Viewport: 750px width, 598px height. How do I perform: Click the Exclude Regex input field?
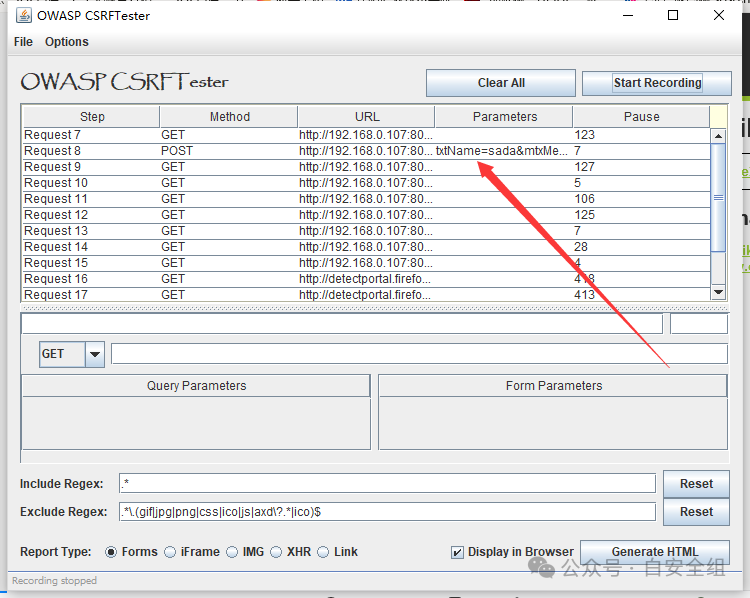click(x=387, y=512)
